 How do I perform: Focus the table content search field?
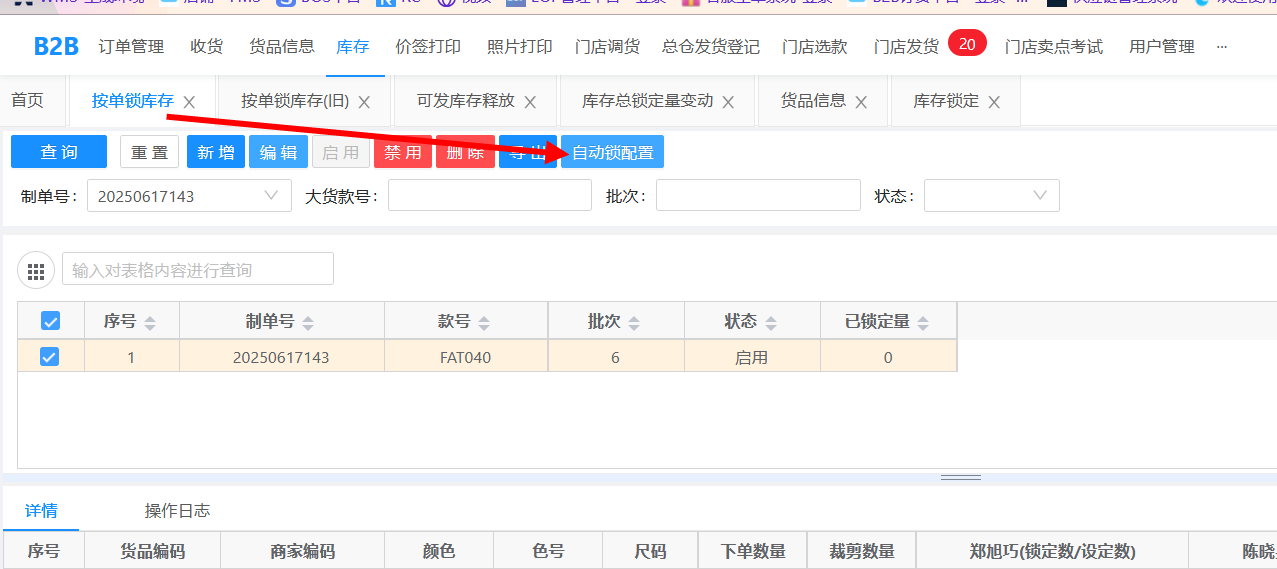tap(198, 270)
